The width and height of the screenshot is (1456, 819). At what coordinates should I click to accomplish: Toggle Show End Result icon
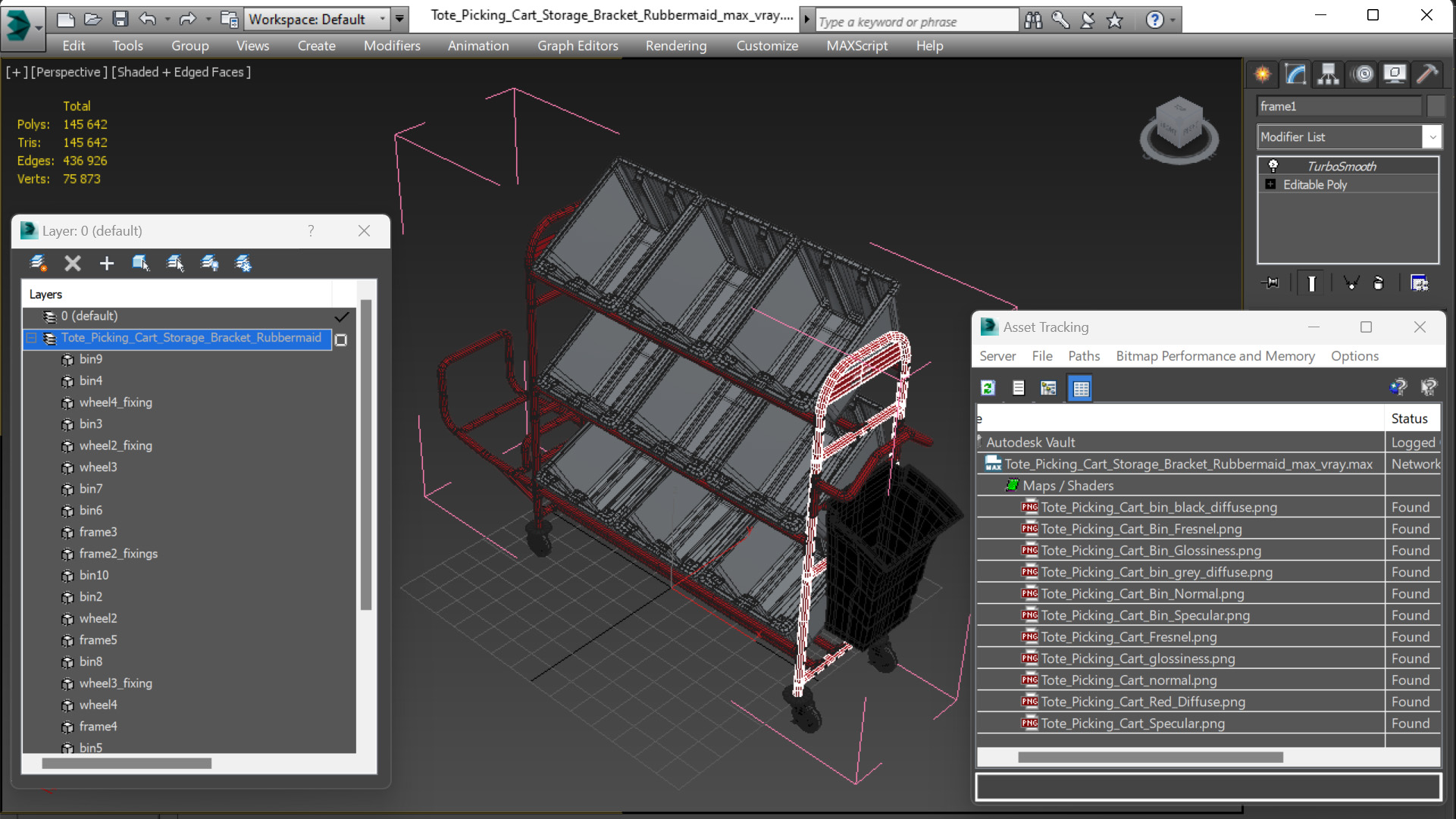click(x=1311, y=283)
